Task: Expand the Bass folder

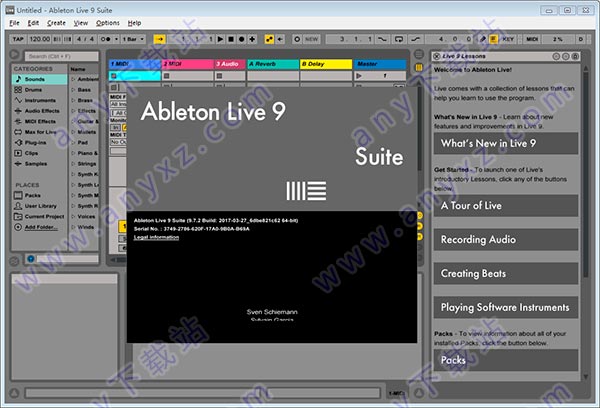Action: pyautogui.click(x=73, y=90)
